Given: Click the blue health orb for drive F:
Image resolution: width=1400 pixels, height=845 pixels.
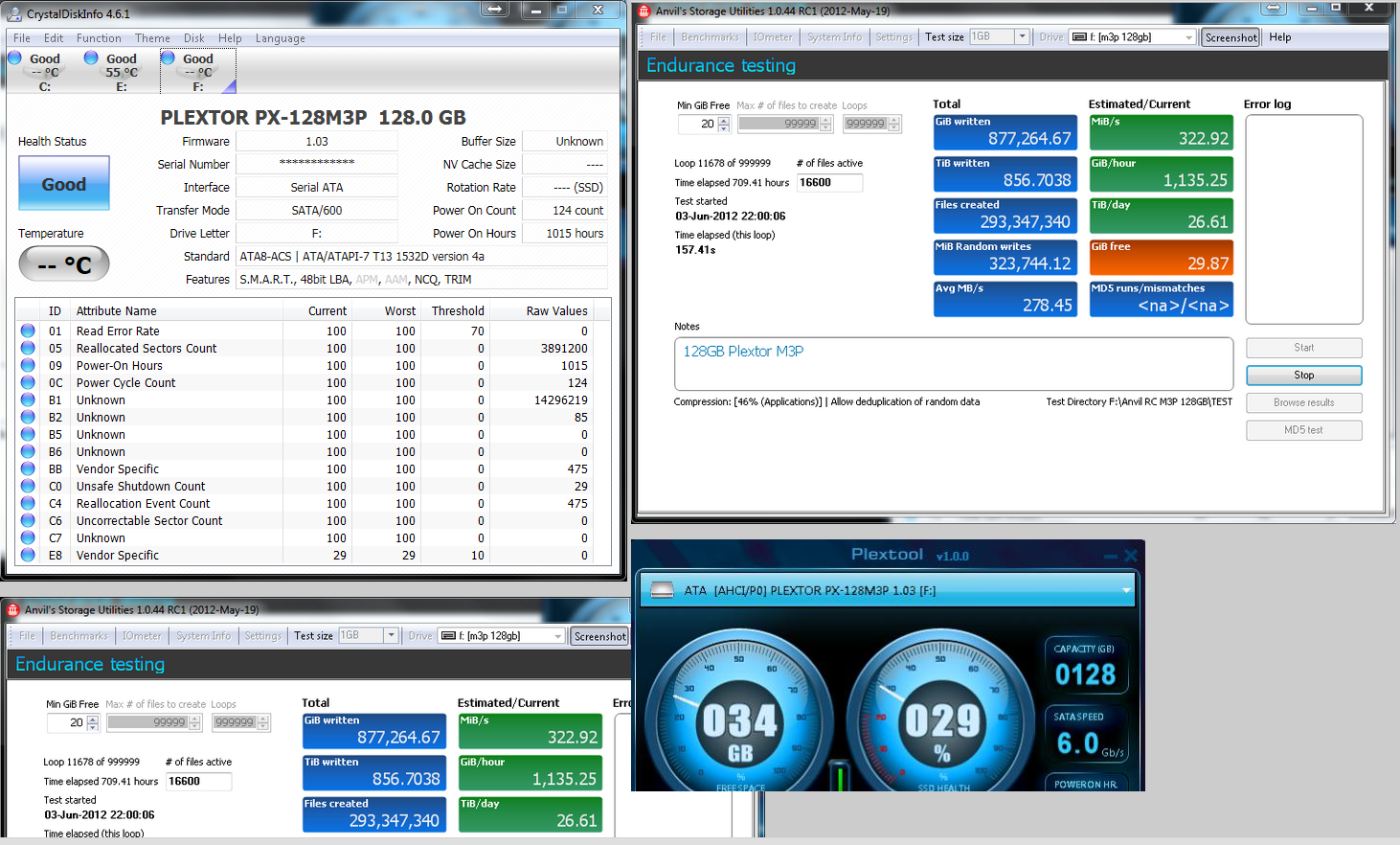Looking at the screenshot, I should [x=168, y=57].
